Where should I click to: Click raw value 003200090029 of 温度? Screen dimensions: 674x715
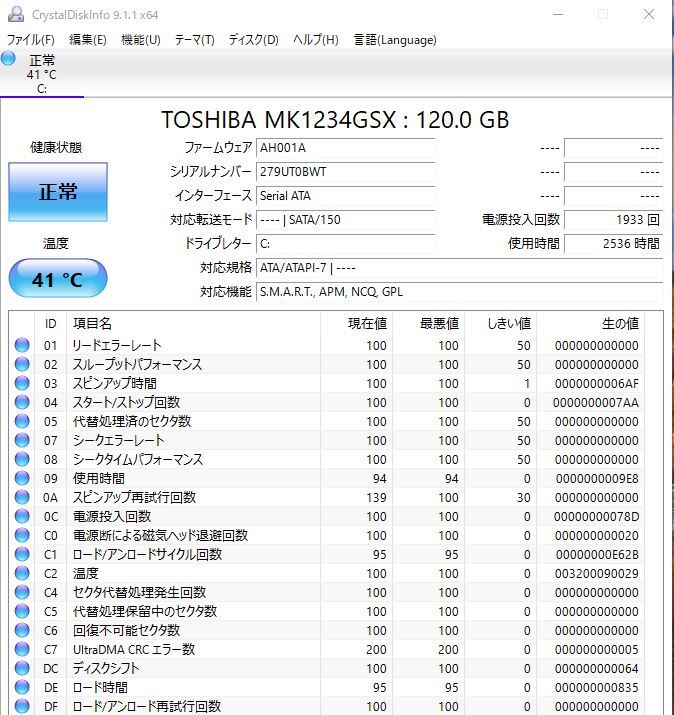coord(596,574)
